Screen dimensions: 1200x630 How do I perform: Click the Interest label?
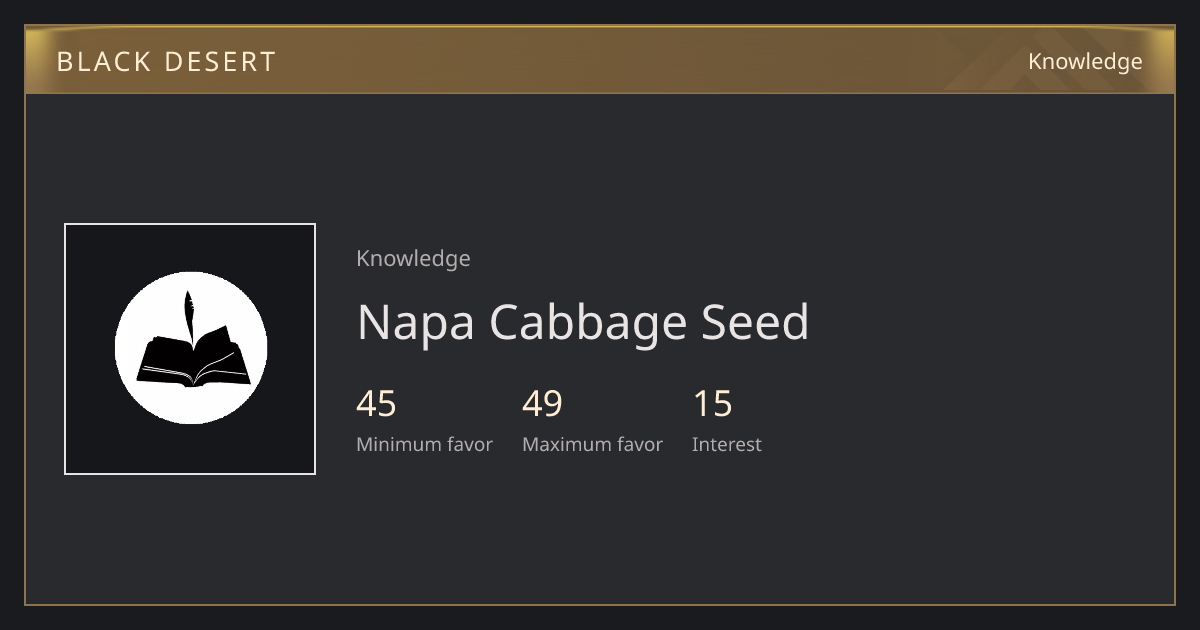click(727, 444)
